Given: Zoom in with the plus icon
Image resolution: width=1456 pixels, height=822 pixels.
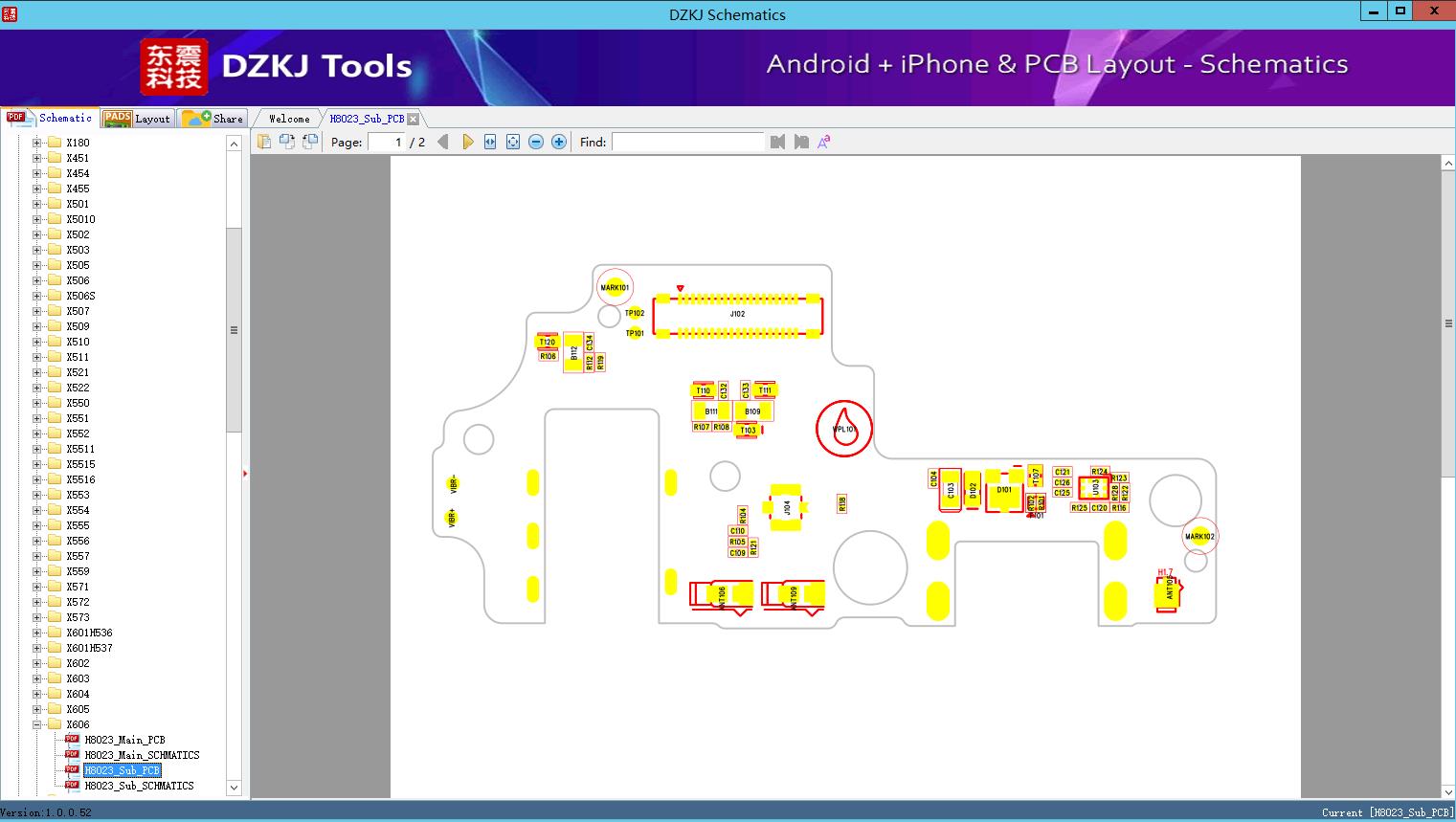Looking at the screenshot, I should [559, 142].
